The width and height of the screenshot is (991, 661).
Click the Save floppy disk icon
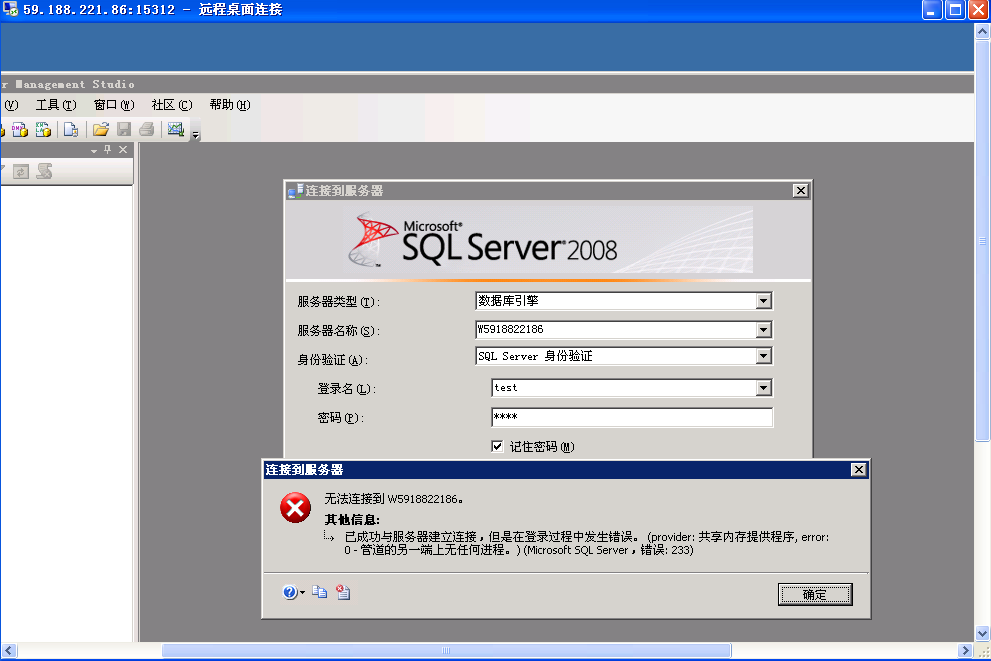coord(124,130)
